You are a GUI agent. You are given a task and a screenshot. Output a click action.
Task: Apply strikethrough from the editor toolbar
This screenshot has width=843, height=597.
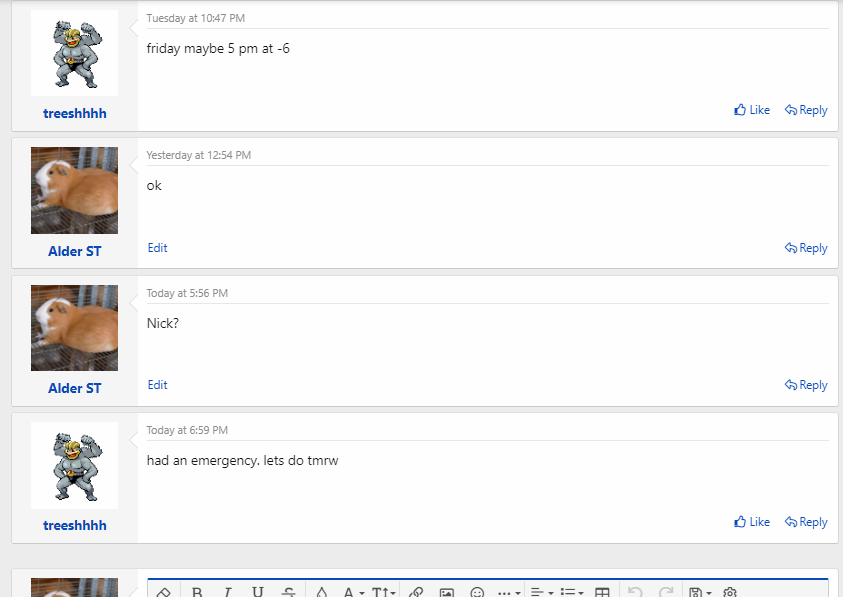(288, 591)
